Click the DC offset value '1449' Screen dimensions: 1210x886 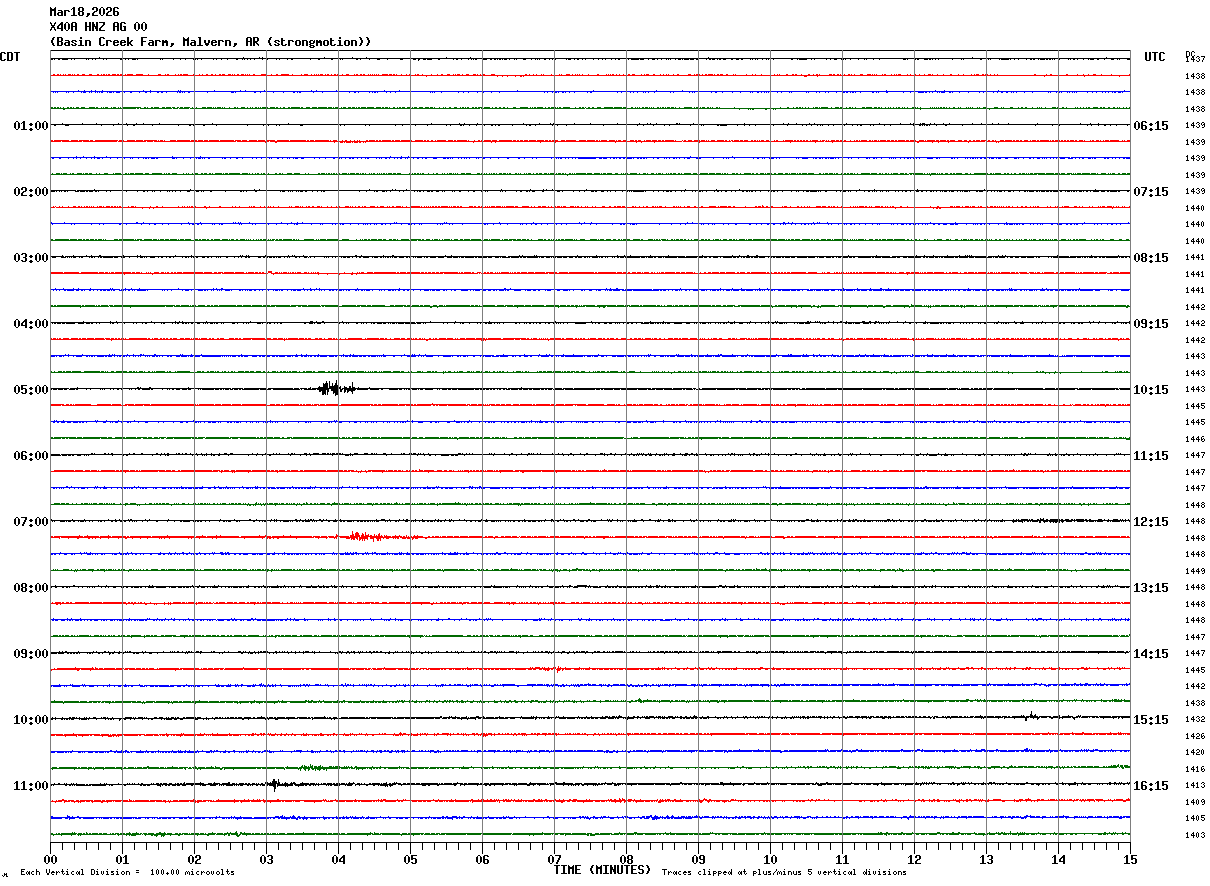coord(1194,571)
